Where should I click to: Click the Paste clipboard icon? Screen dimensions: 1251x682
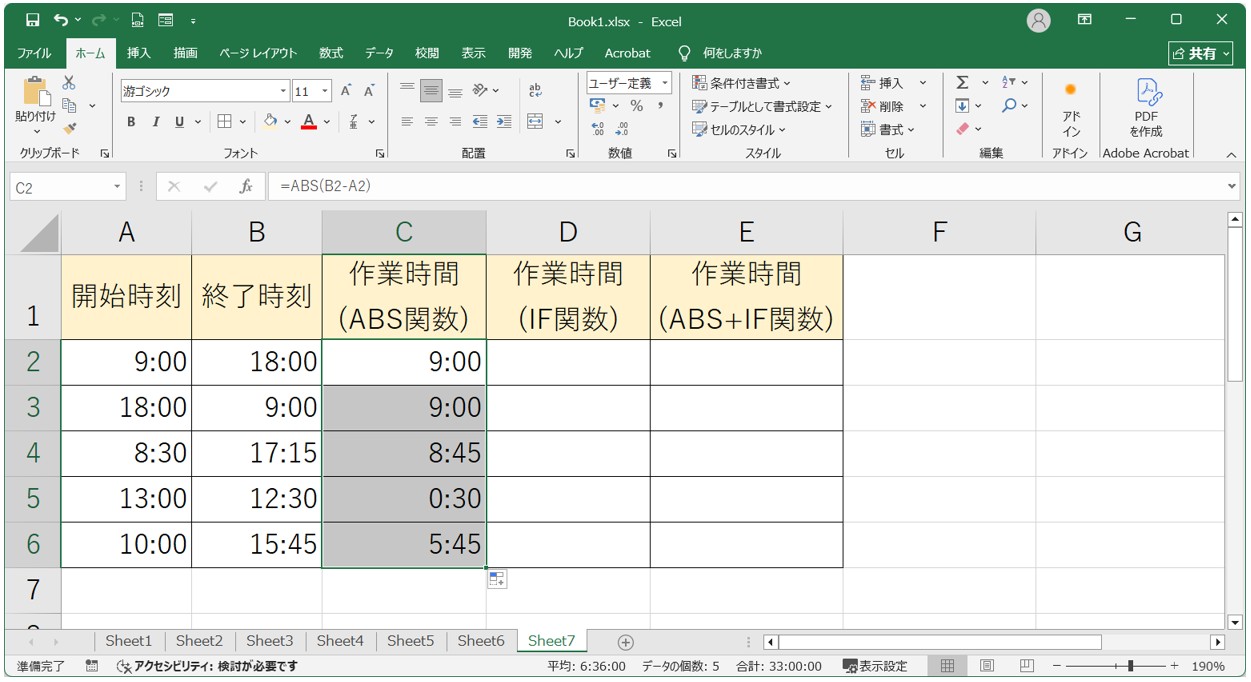click(x=36, y=92)
